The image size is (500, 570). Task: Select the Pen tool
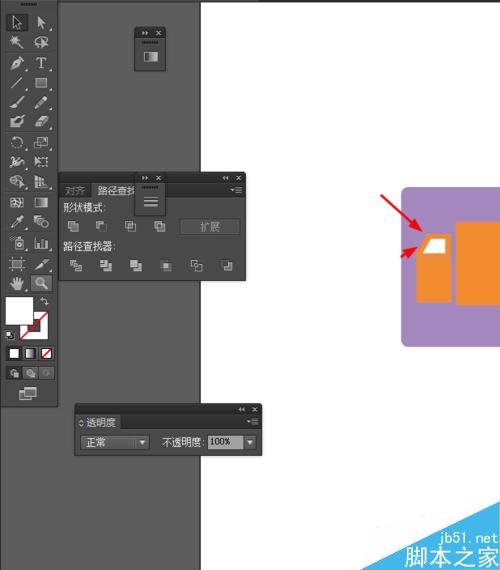(17, 63)
